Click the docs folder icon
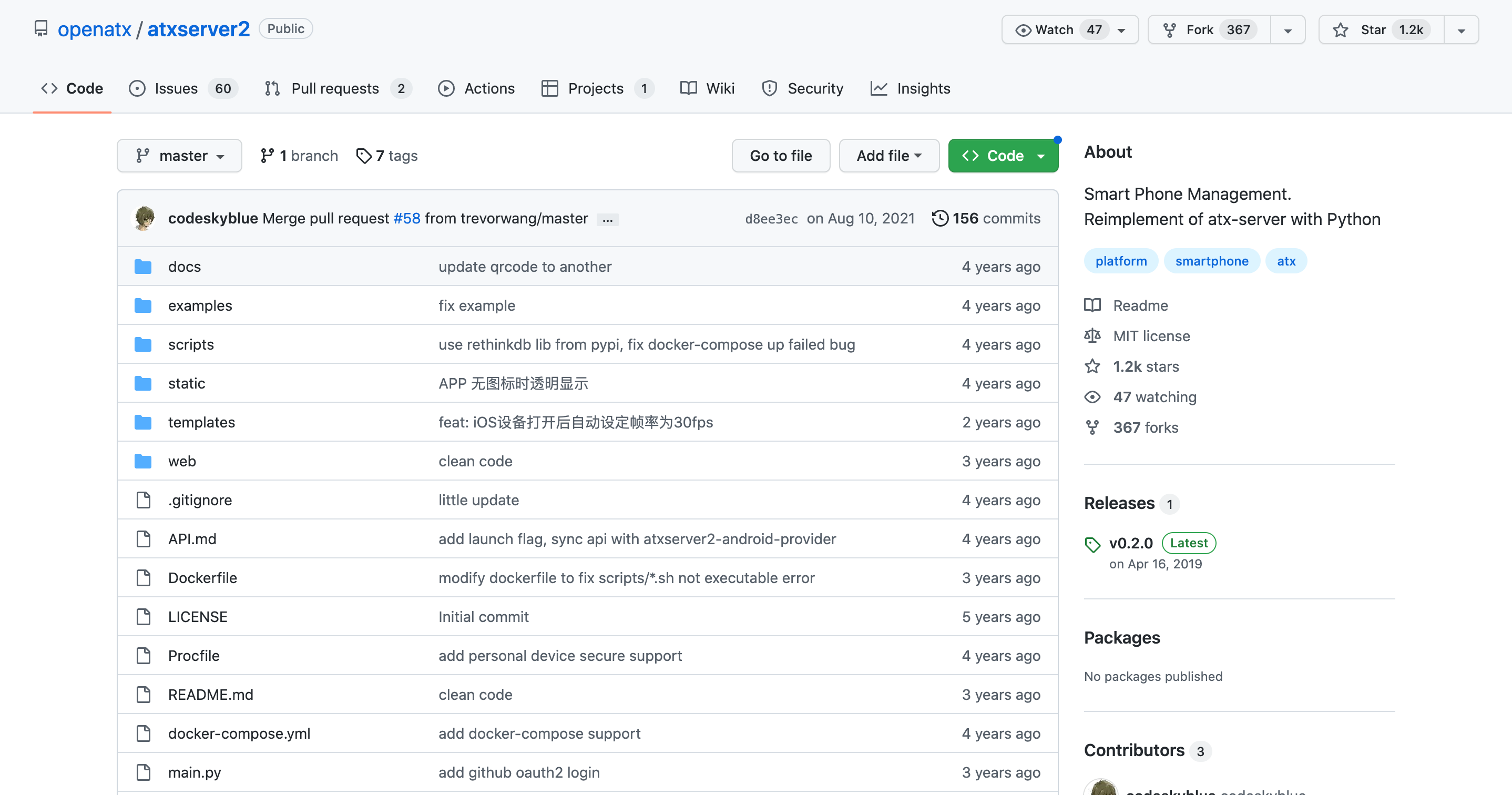1512x795 pixels. pyautogui.click(x=142, y=266)
